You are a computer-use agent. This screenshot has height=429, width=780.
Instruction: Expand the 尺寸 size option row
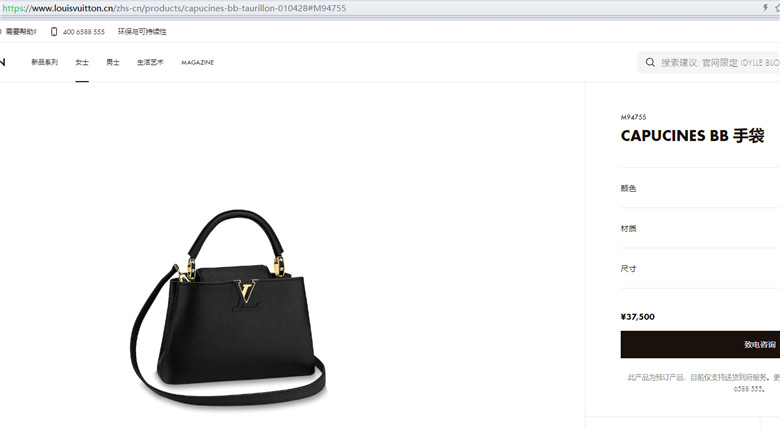[x=700, y=269]
